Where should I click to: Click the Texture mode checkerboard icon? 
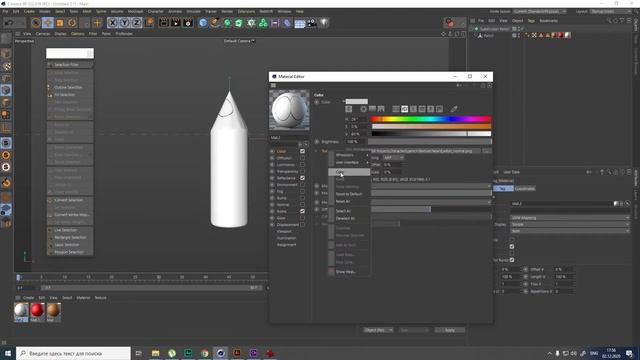(6, 66)
